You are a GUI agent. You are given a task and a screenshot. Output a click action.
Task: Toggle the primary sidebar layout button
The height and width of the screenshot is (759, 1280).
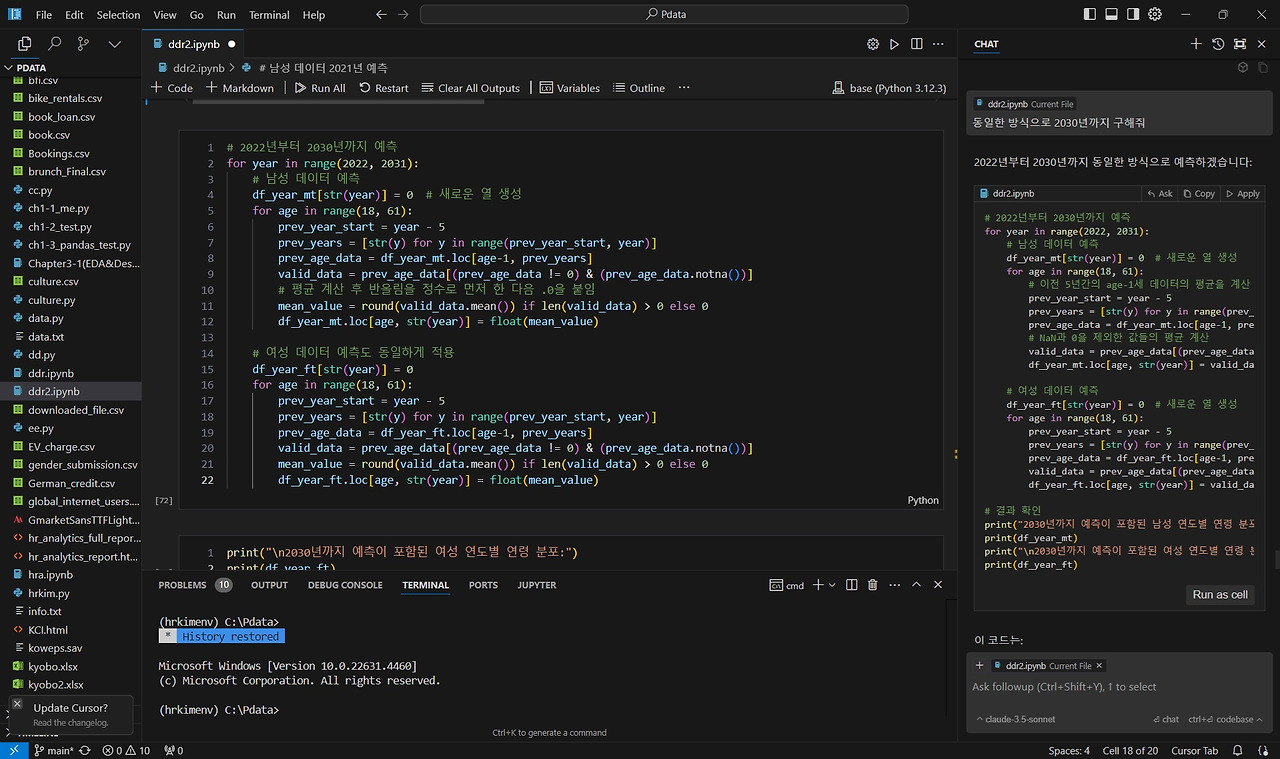coord(1090,15)
